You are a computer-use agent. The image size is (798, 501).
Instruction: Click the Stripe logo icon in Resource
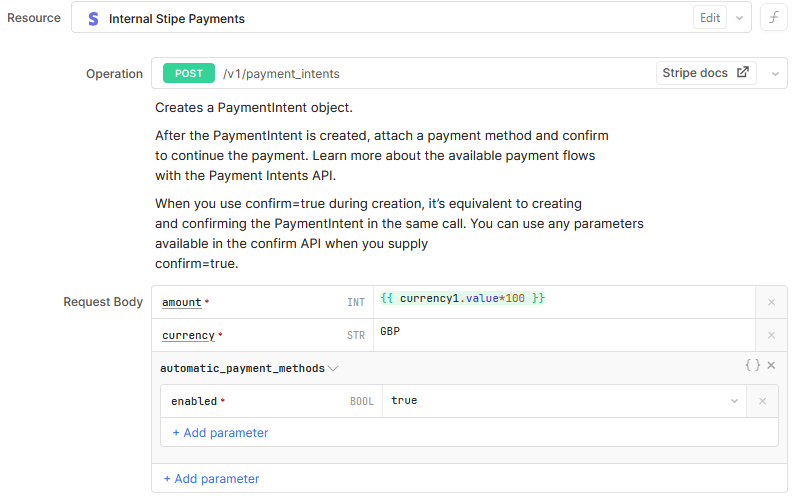(93, 19)
